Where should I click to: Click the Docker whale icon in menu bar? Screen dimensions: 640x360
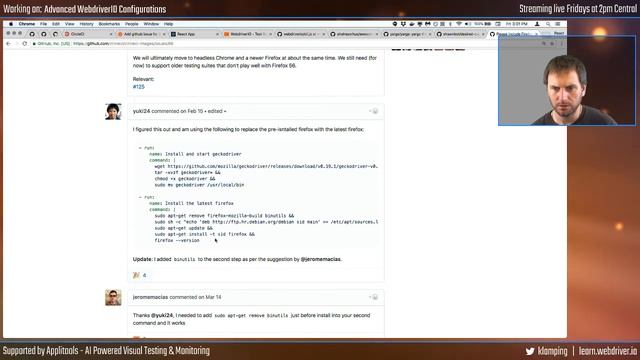pos(412,24)
